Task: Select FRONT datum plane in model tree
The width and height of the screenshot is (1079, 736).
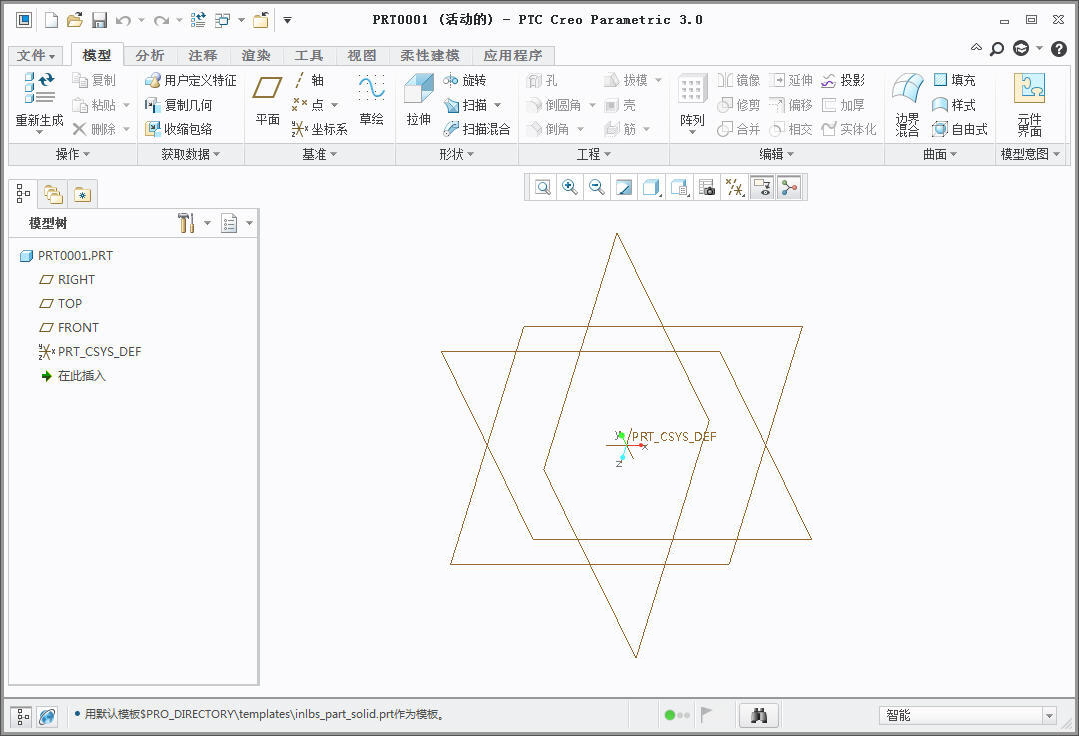Action: point(69,327)
